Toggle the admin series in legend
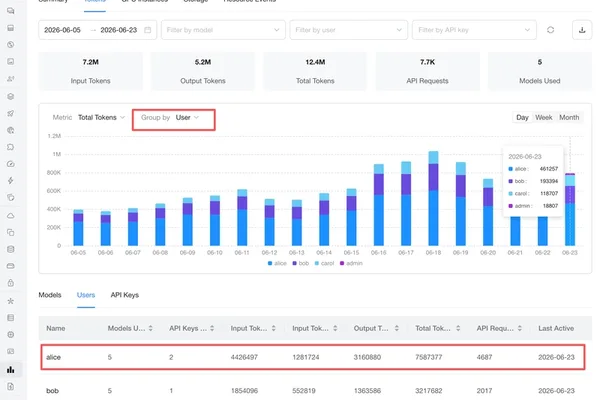The width and height of the screenshot is (600, 400). tap(351, 263)
